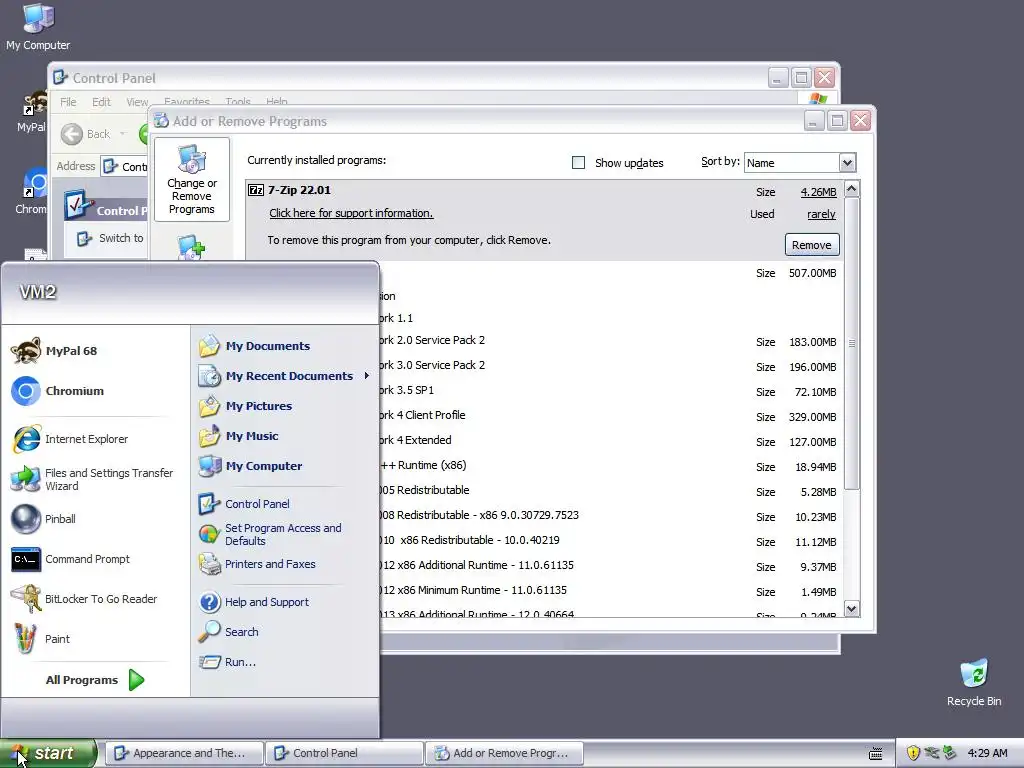Click here for support information link
Screen dimensions: 1024x768
[351, 214]
